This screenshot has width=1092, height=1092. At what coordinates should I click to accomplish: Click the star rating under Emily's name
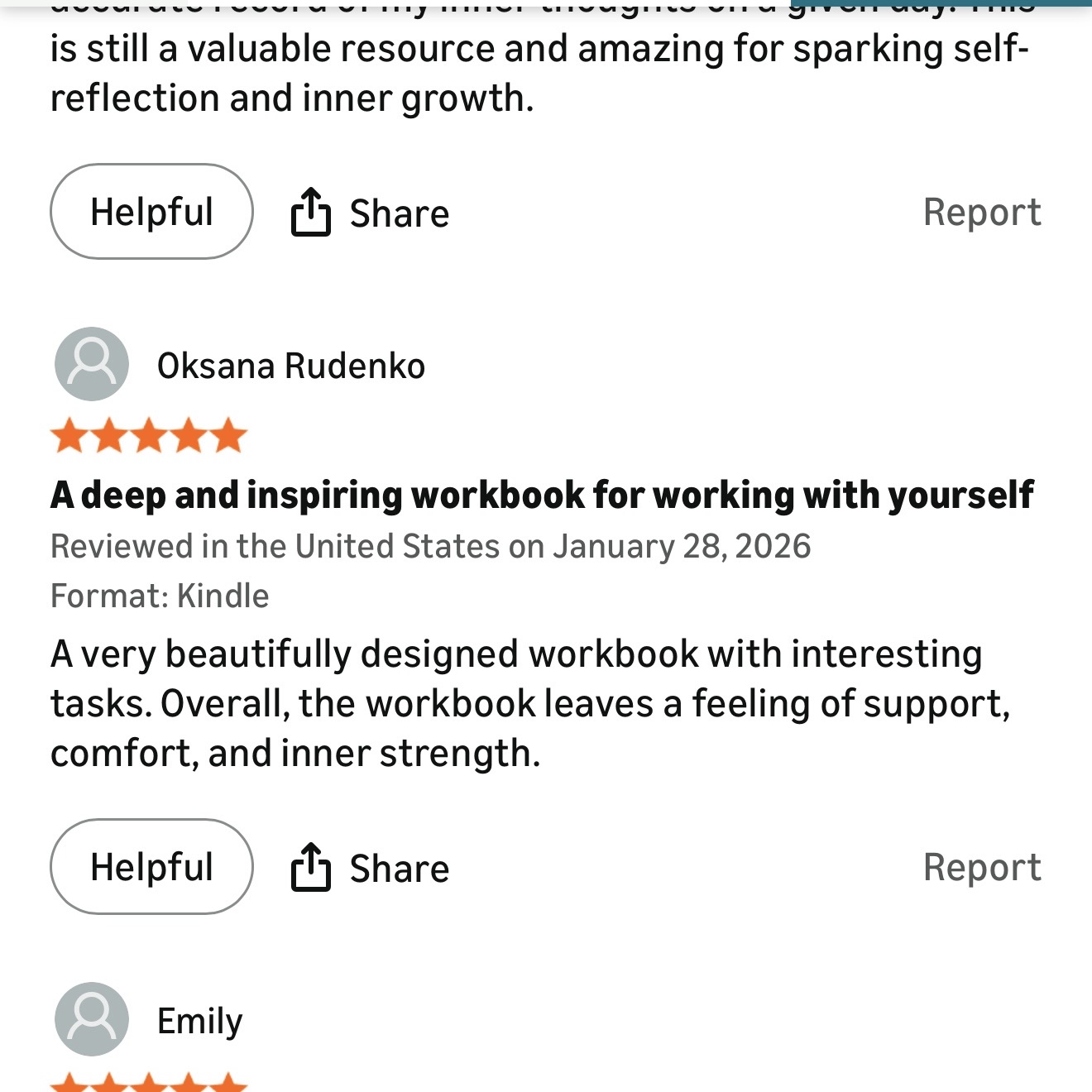point(149,1083)
